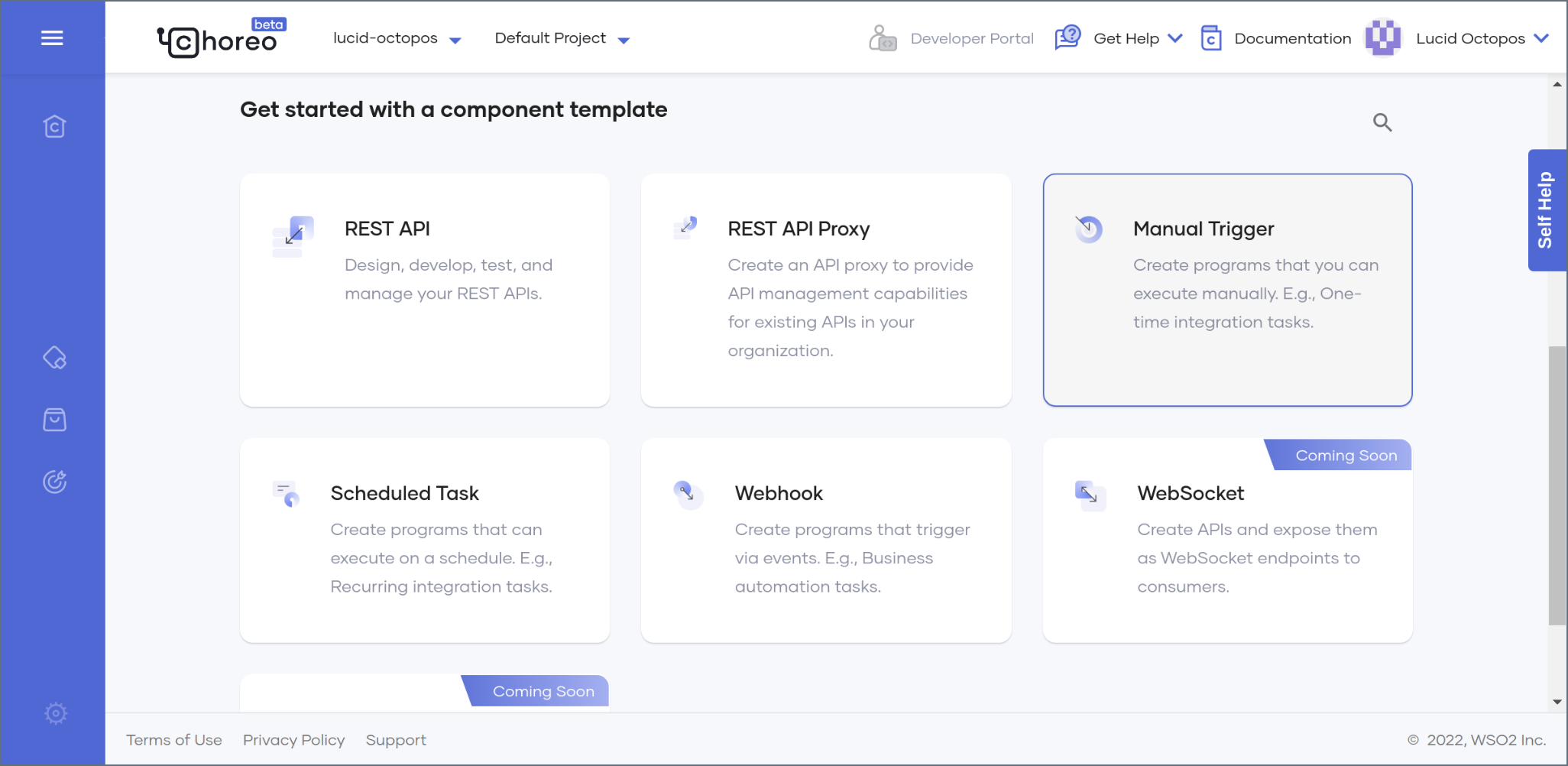Open the Privacy Policy link

point(294,740)
